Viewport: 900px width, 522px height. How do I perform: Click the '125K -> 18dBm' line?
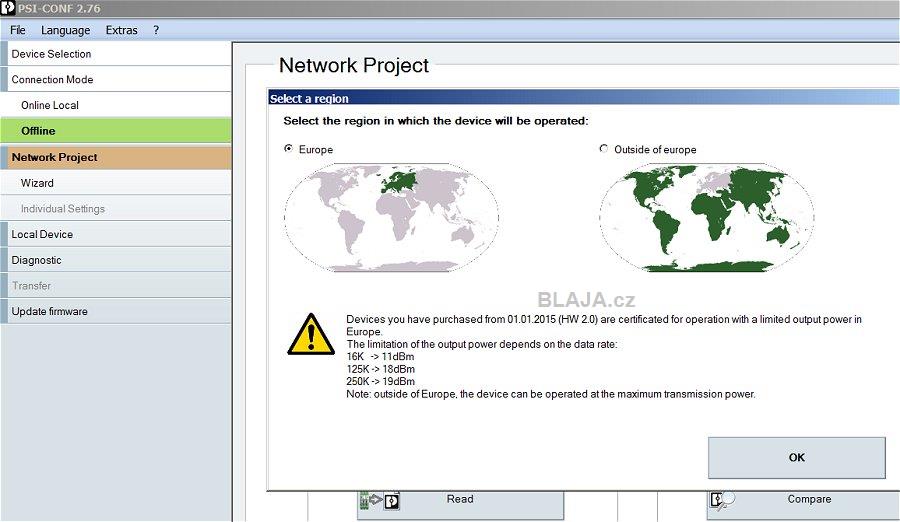381,369
